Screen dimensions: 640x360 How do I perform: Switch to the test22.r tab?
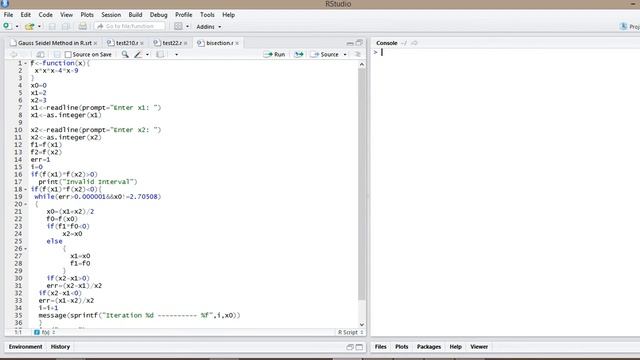click(172, 43)
